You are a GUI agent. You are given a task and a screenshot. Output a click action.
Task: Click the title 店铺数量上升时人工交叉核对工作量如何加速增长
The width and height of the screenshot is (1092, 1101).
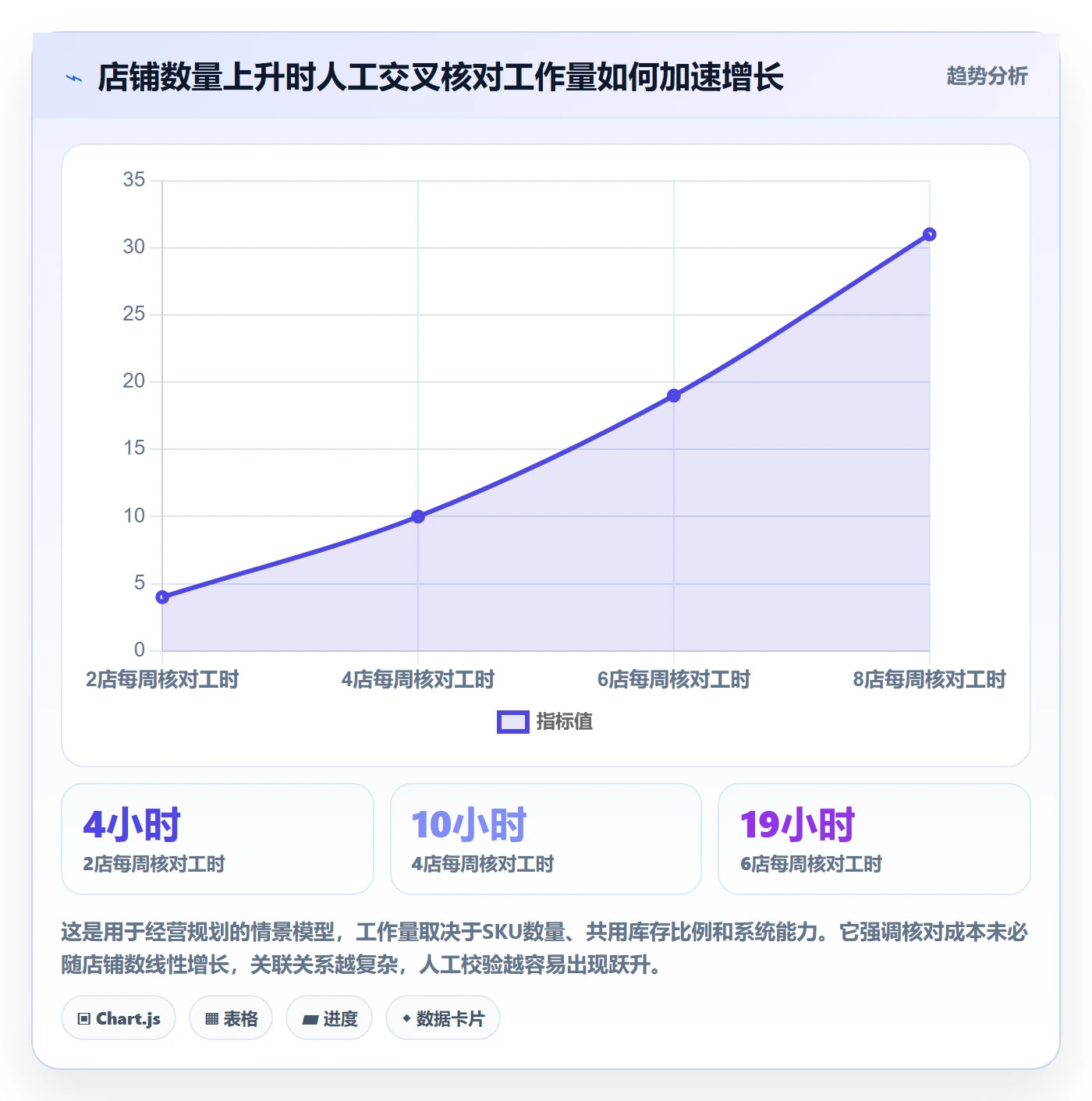click(441, 77)
